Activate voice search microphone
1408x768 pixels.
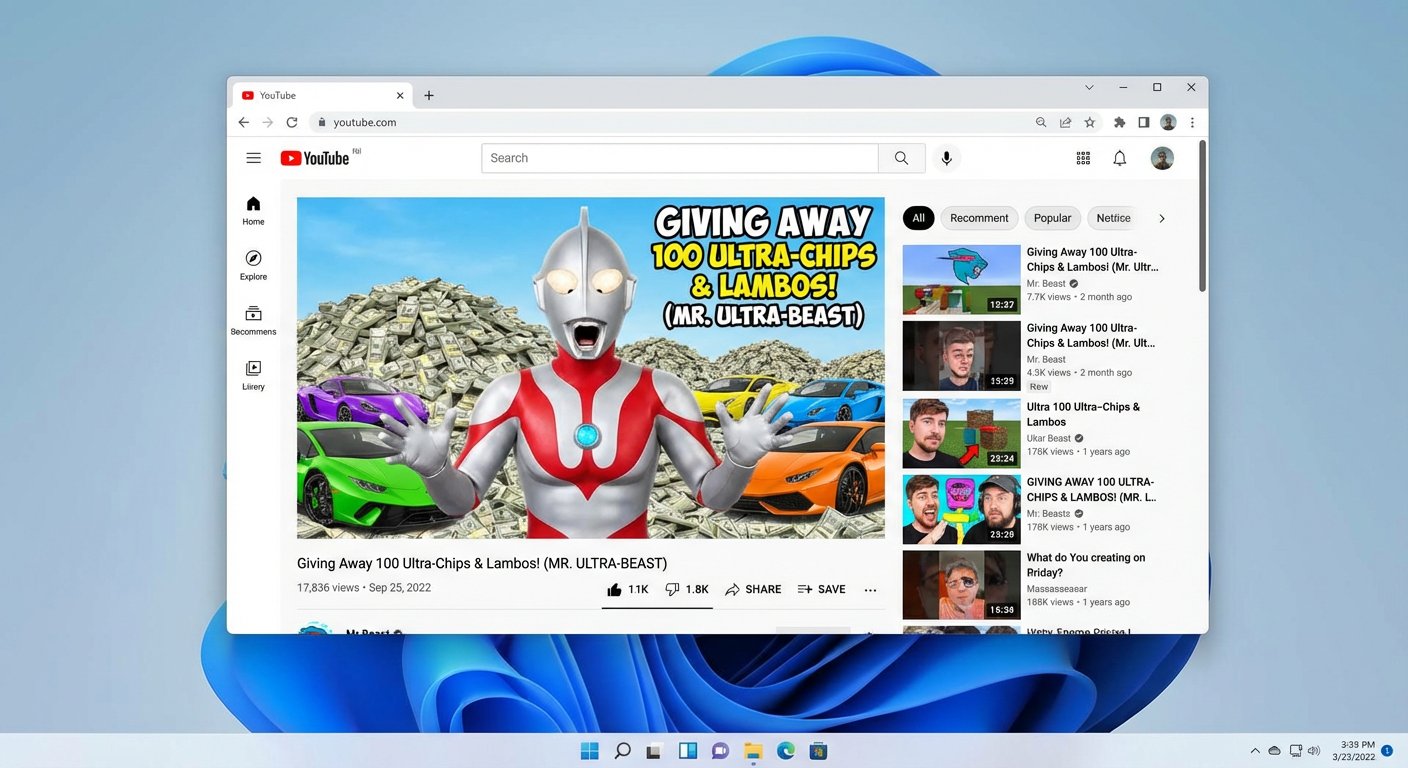click(x=946, y=158)
